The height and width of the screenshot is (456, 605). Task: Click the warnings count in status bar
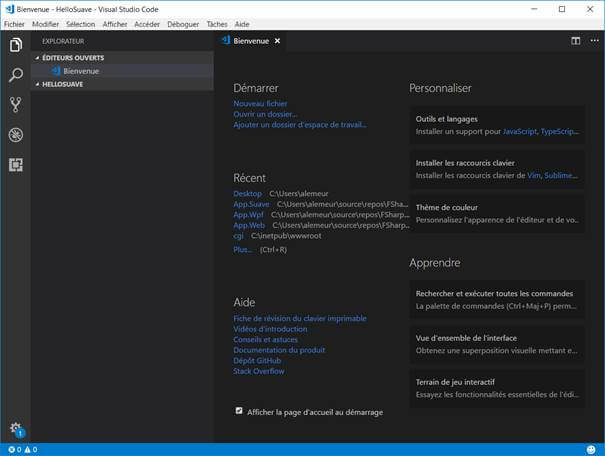pyautogui.click(x=31, y=449)
